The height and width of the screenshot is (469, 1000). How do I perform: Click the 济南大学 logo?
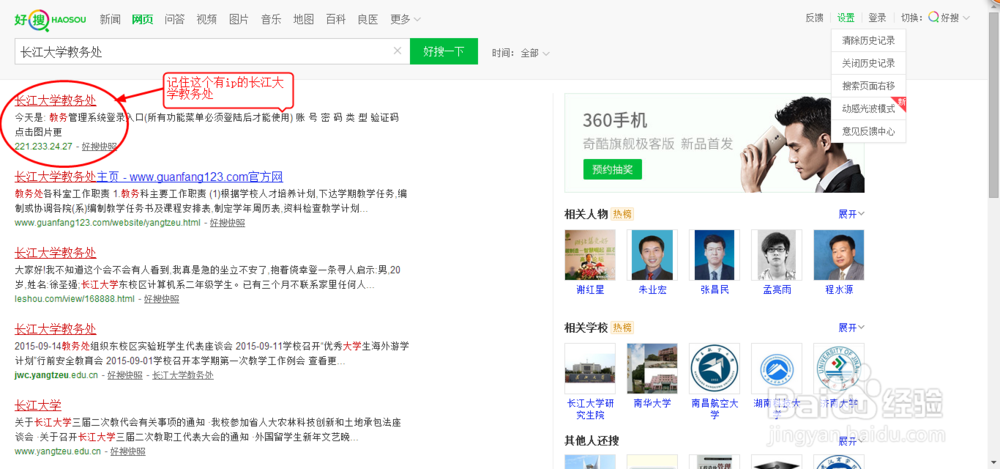tap(839, 368)
